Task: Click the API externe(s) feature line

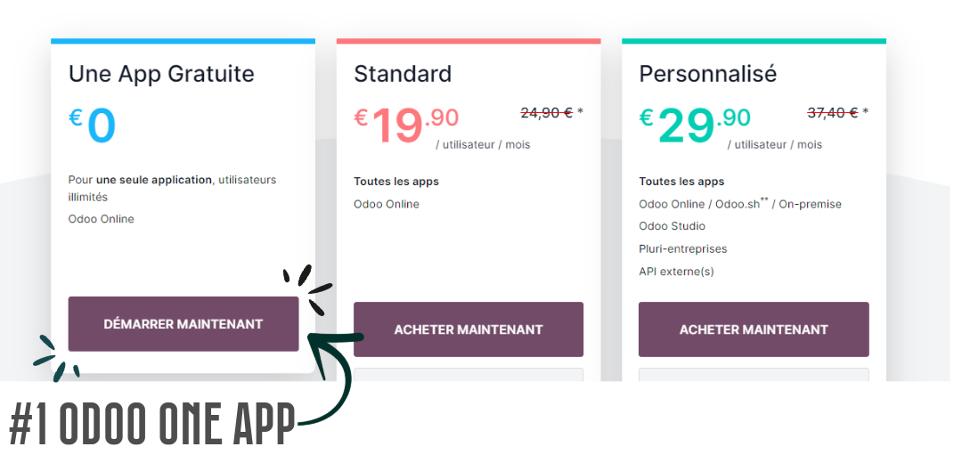Action: pyautogui.click(x=676, y=271)
